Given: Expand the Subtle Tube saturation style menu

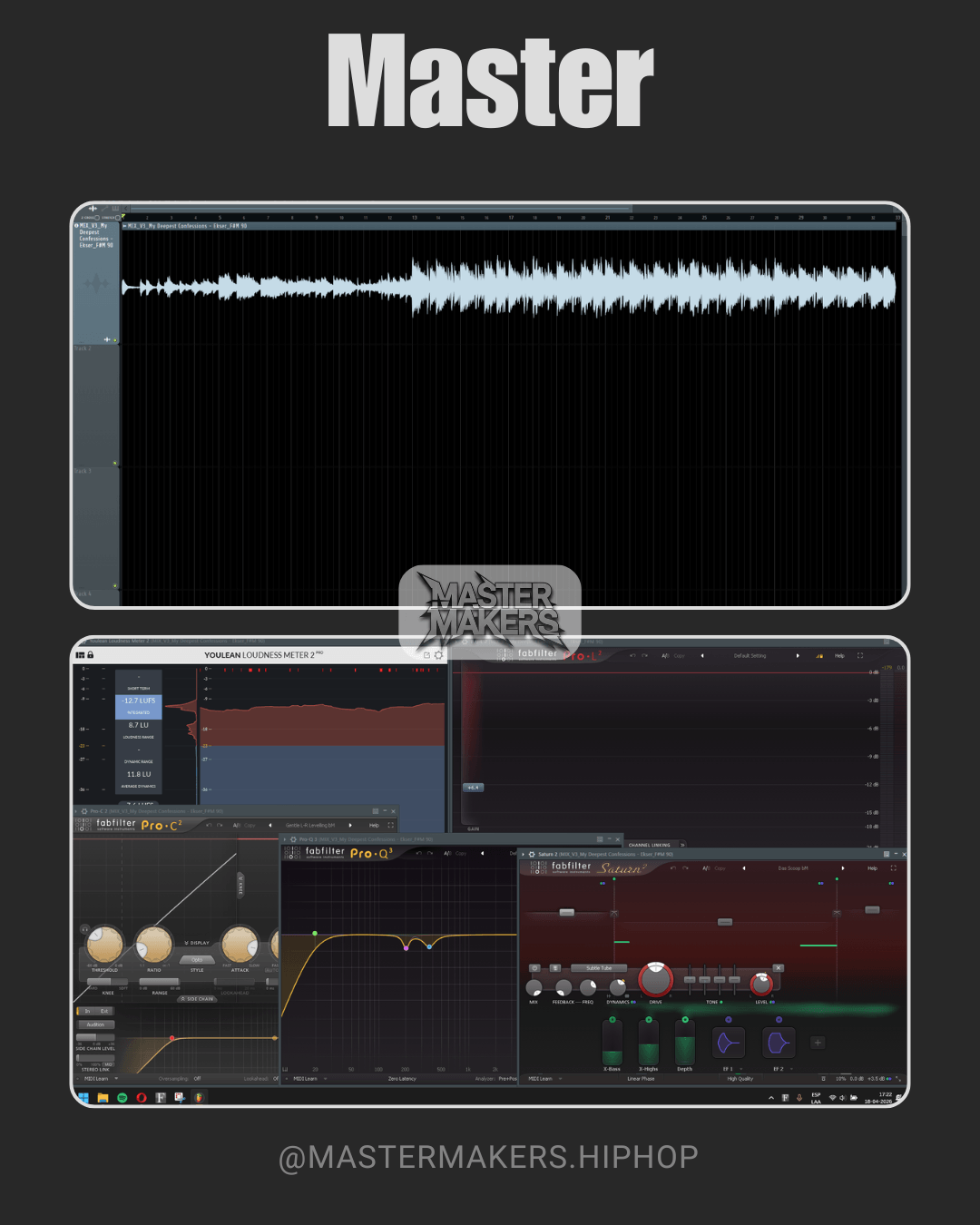Looking at the screenshot, I should (x=599, y=968).
